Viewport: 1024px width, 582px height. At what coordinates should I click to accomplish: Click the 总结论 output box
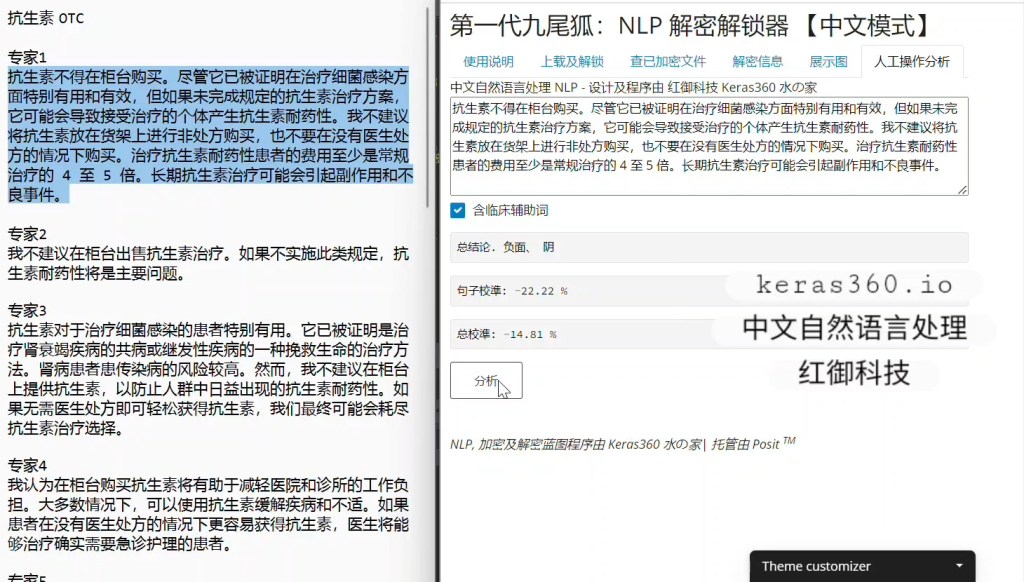click(x=708, y=247)
